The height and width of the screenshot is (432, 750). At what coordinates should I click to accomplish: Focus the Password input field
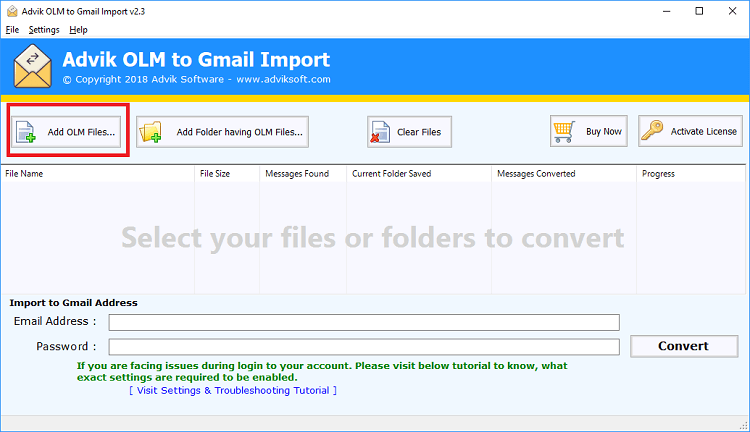(364, 347)
